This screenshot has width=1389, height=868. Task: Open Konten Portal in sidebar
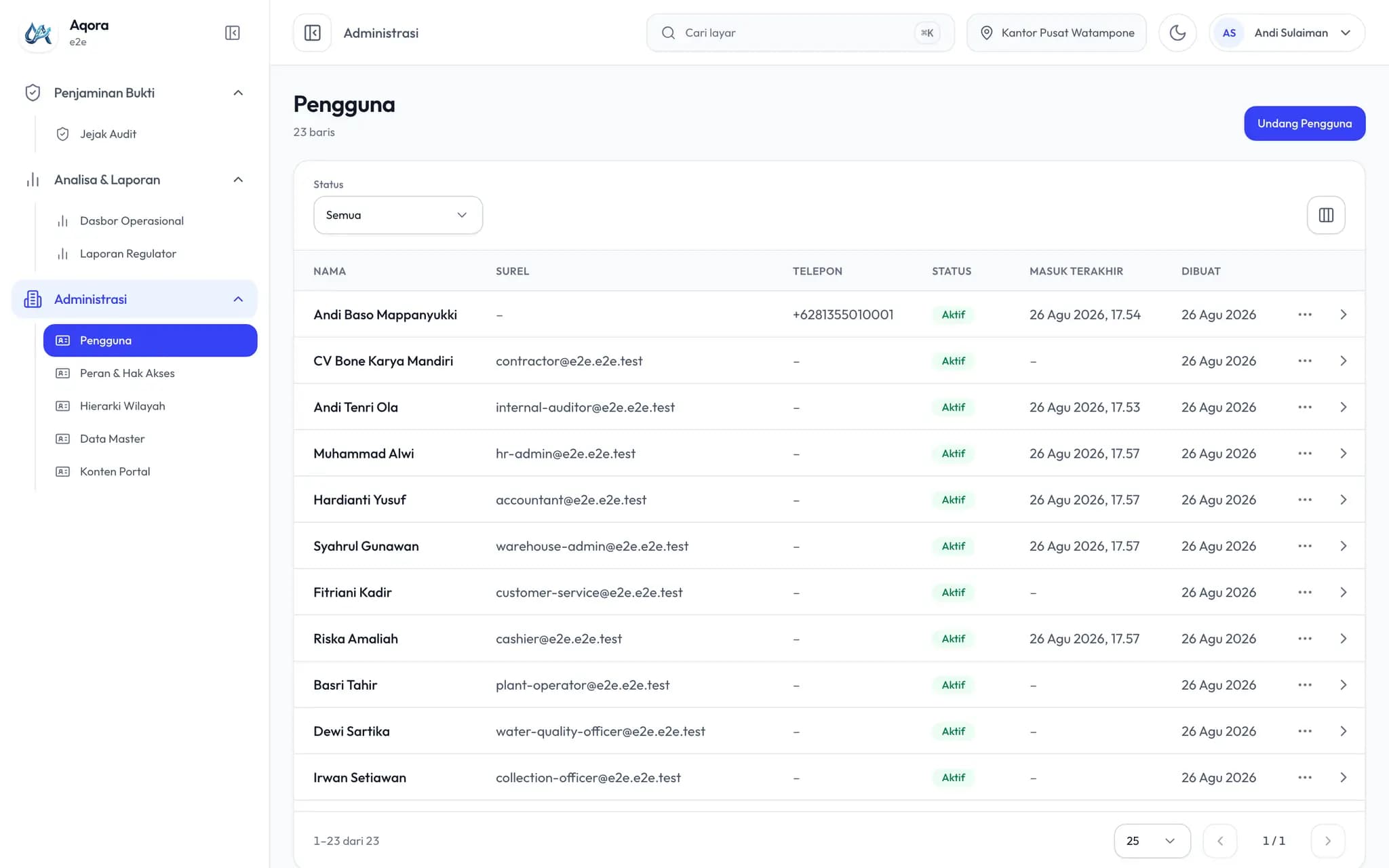click(150, 471)
